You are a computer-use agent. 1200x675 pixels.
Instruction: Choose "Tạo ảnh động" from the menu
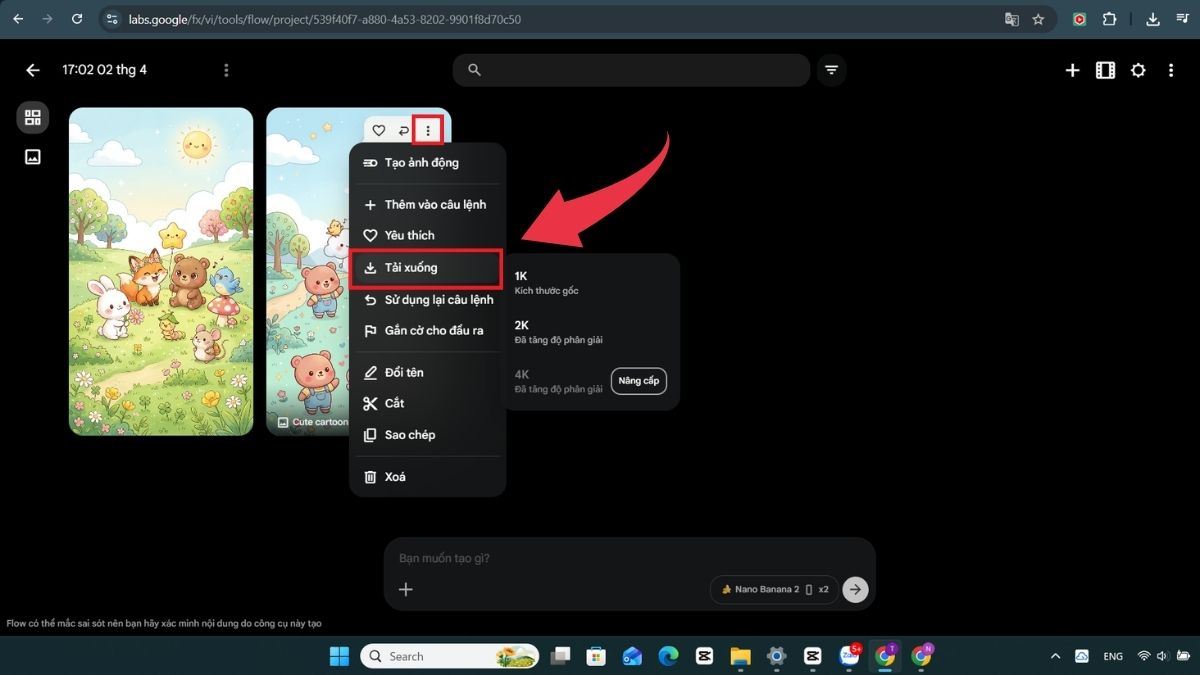421,162
